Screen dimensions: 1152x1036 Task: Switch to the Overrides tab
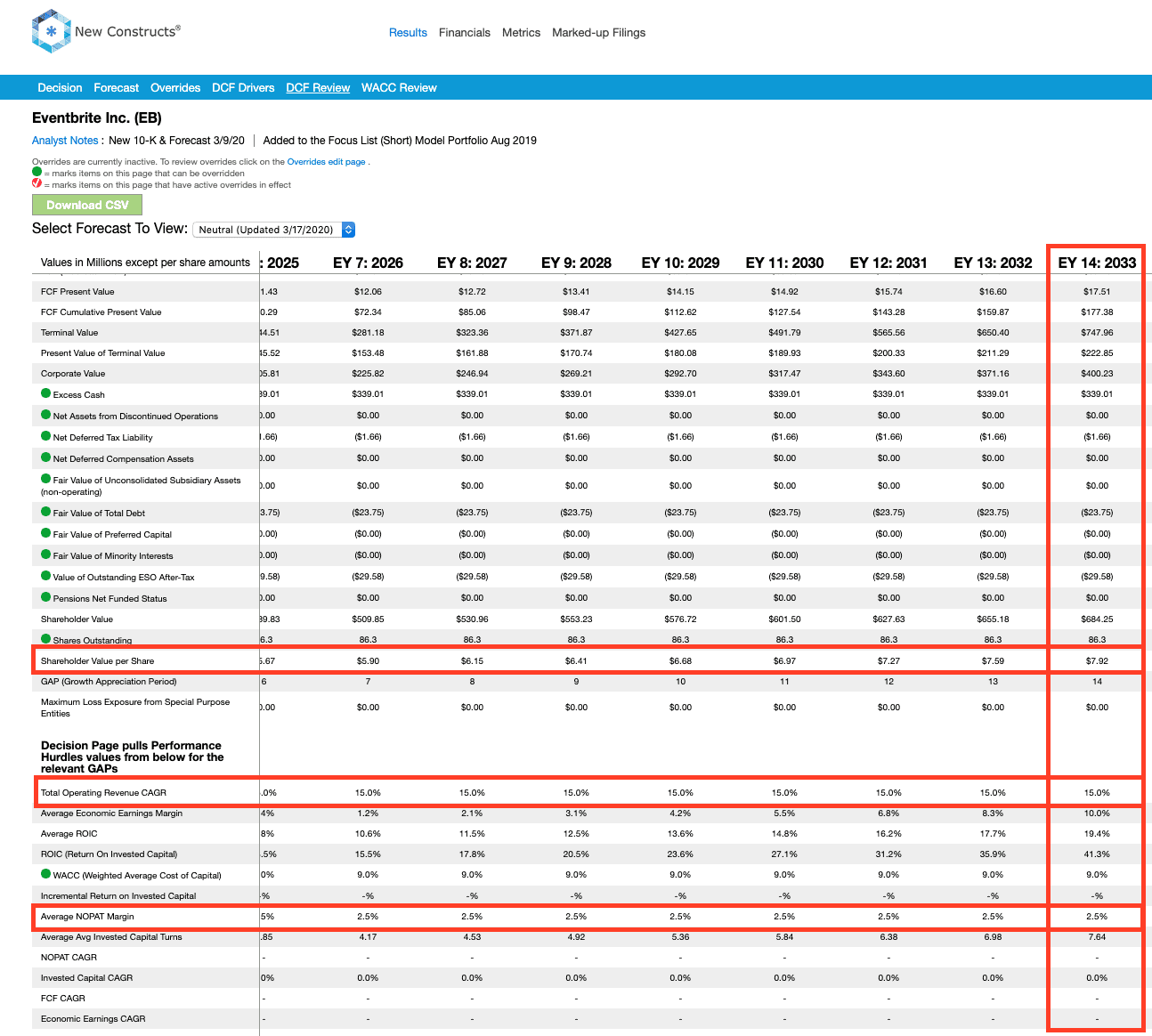(175, 88)
